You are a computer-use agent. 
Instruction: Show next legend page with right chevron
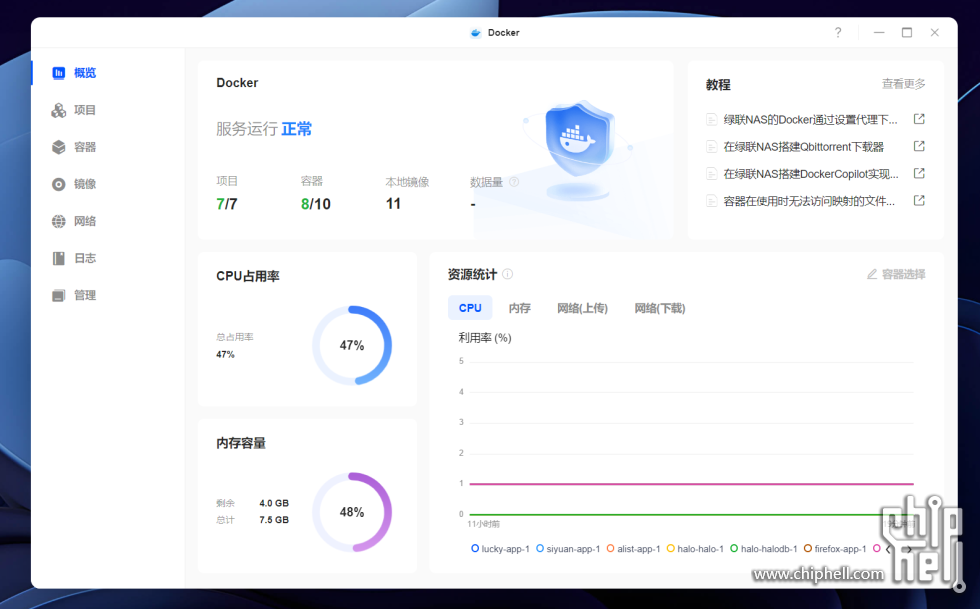coord(909,549)
